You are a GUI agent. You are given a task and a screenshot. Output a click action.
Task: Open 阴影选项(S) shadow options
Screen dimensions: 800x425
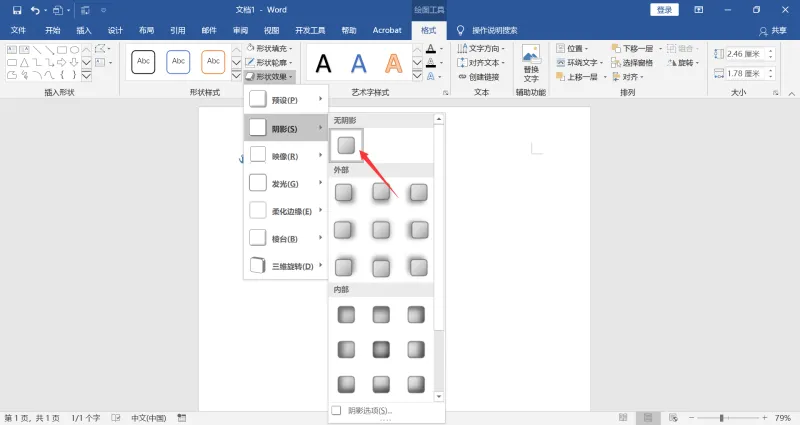(370, 410)
